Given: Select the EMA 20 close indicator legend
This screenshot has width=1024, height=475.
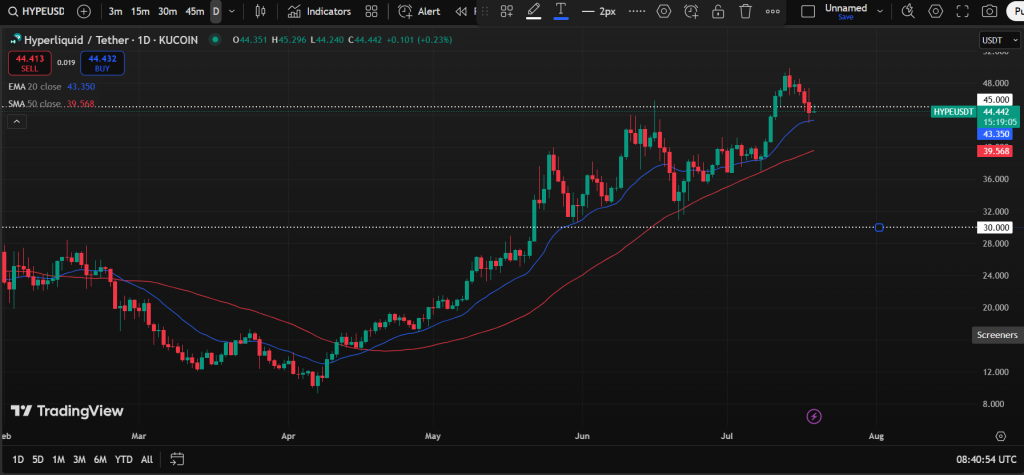Looking at the screenshot, I should (51, 86).
